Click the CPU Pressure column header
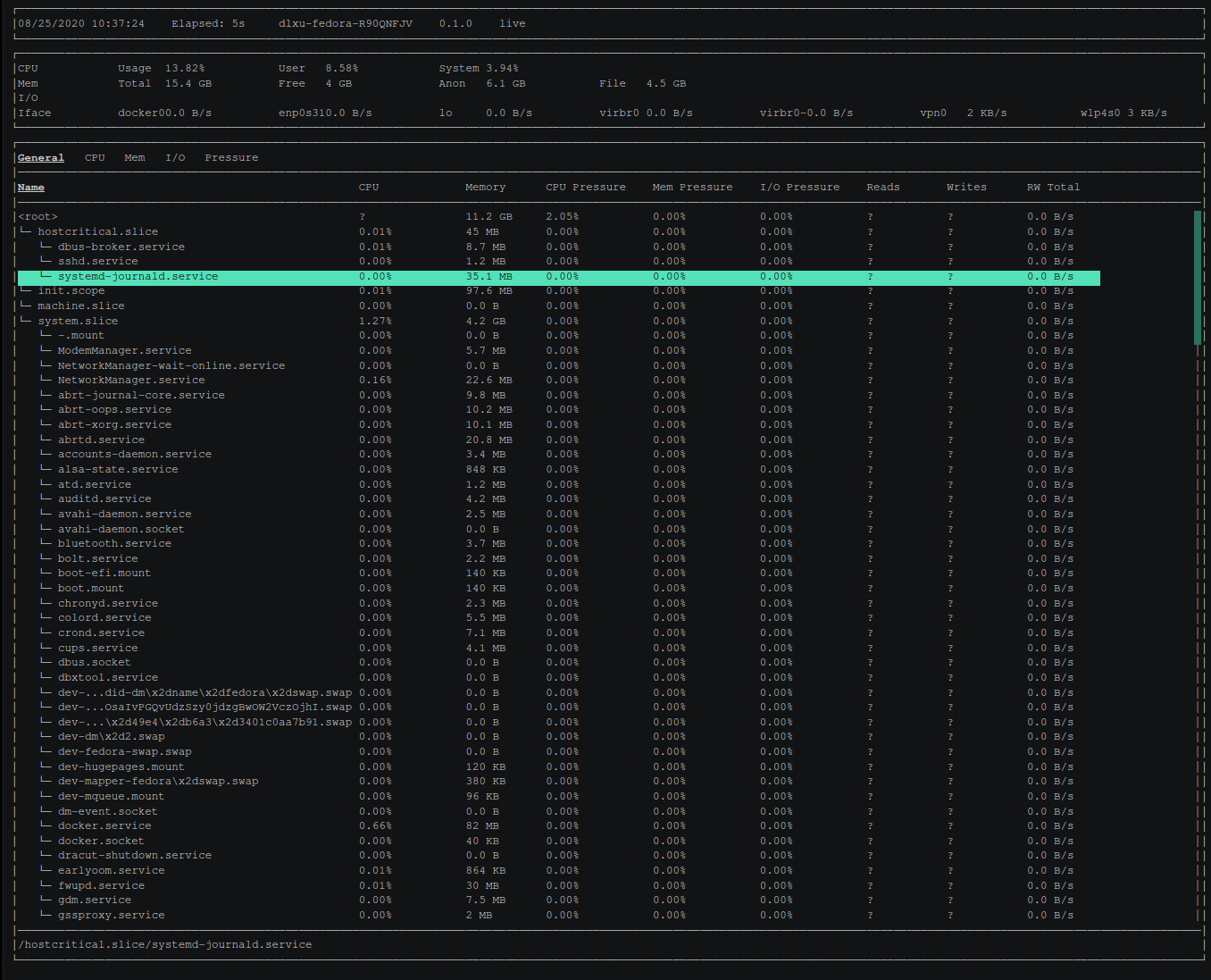Screen dimensions: 1211x980 pyautogui.click(x=585, y=188)
